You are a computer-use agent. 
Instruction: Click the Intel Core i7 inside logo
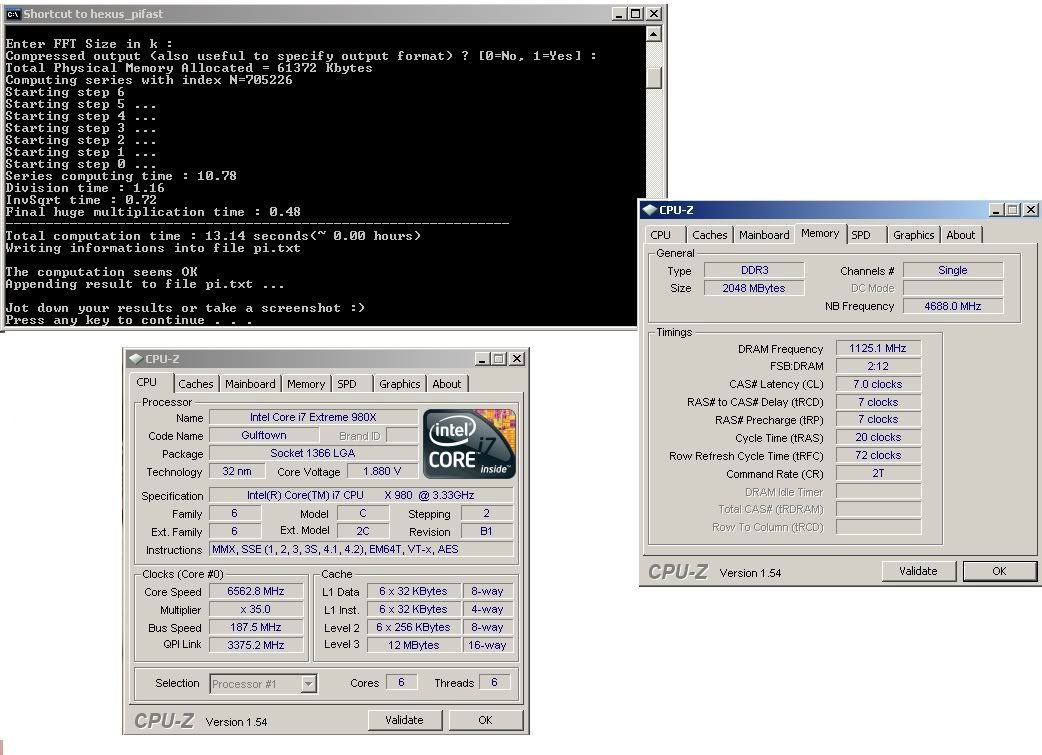point(469,444)
